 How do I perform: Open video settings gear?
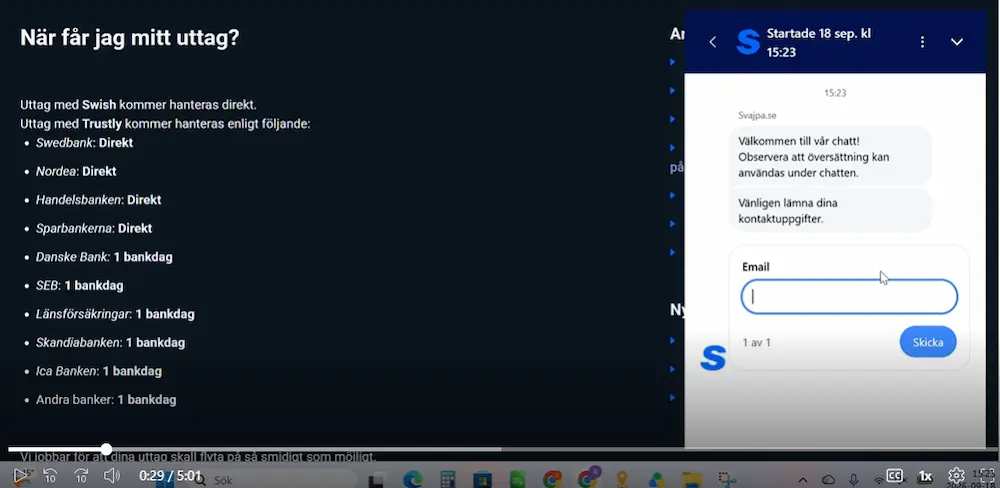point(956,475)
